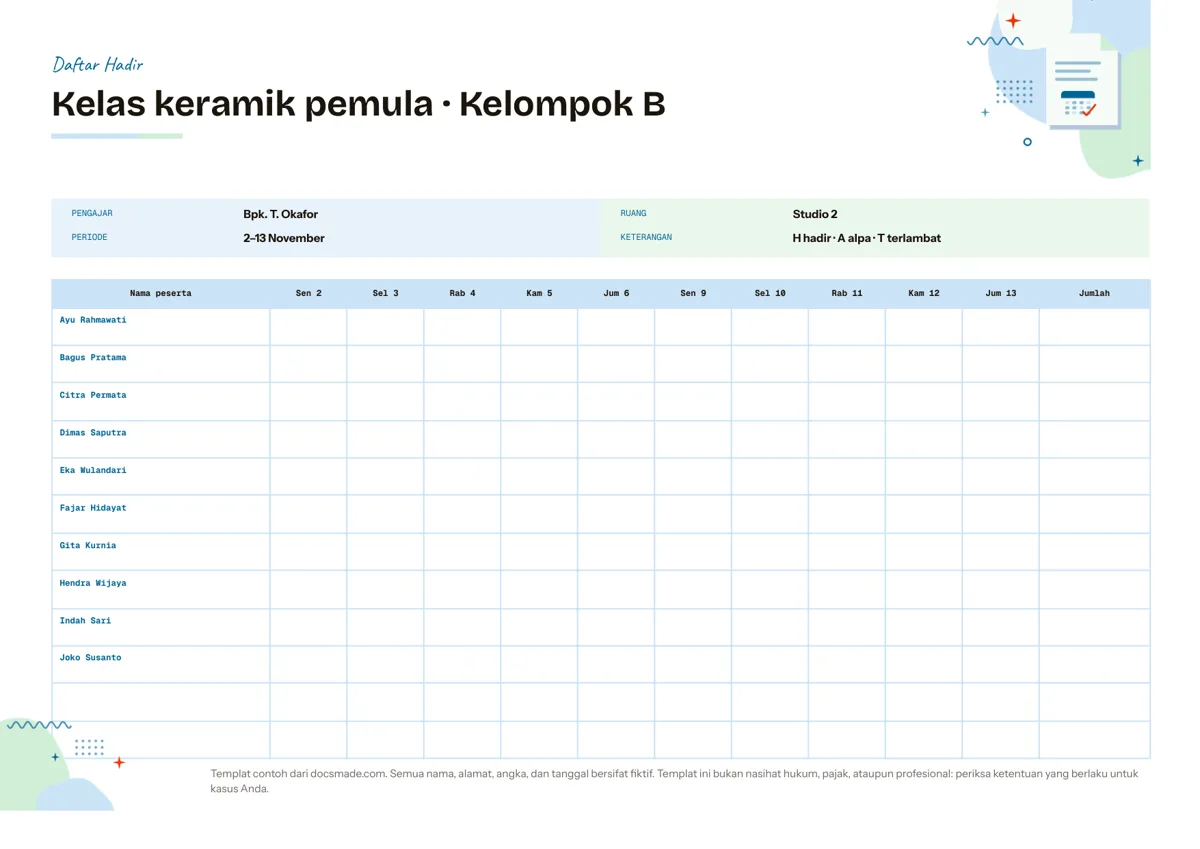1200x849 pixels.
Task: Select the 'PENGAJAR' label
Action: 92,214
